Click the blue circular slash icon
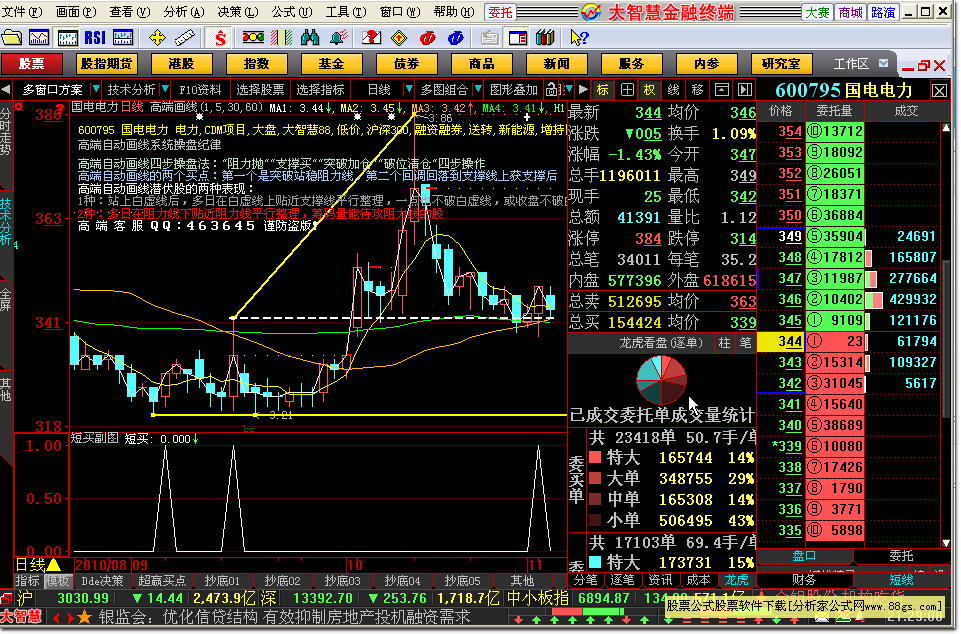The height and width of the screenshot is (634, 961). pyautogui.click(x=455, y=38)
